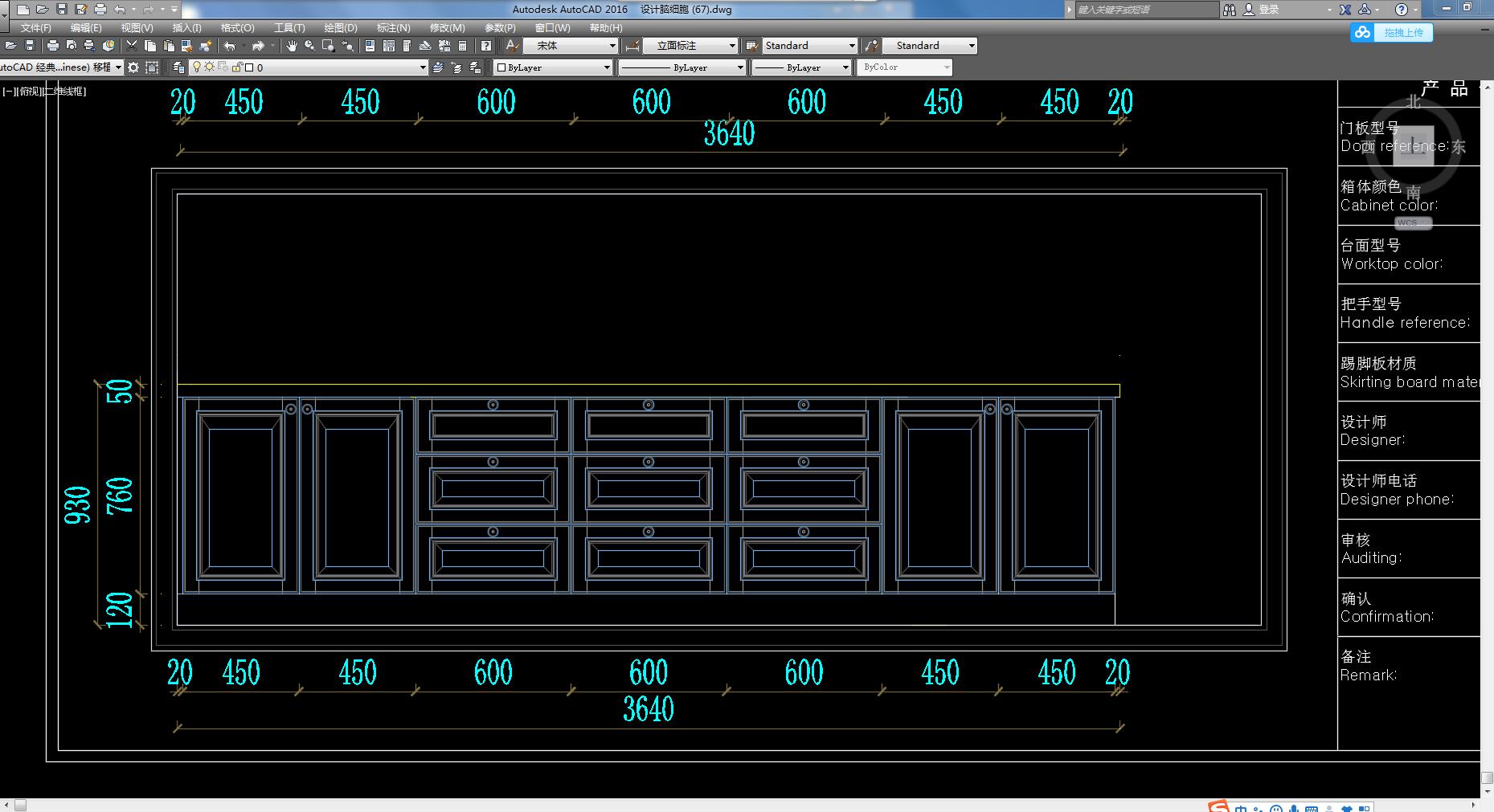
Task: Open the 视图(V) menu
Action: 137,28
